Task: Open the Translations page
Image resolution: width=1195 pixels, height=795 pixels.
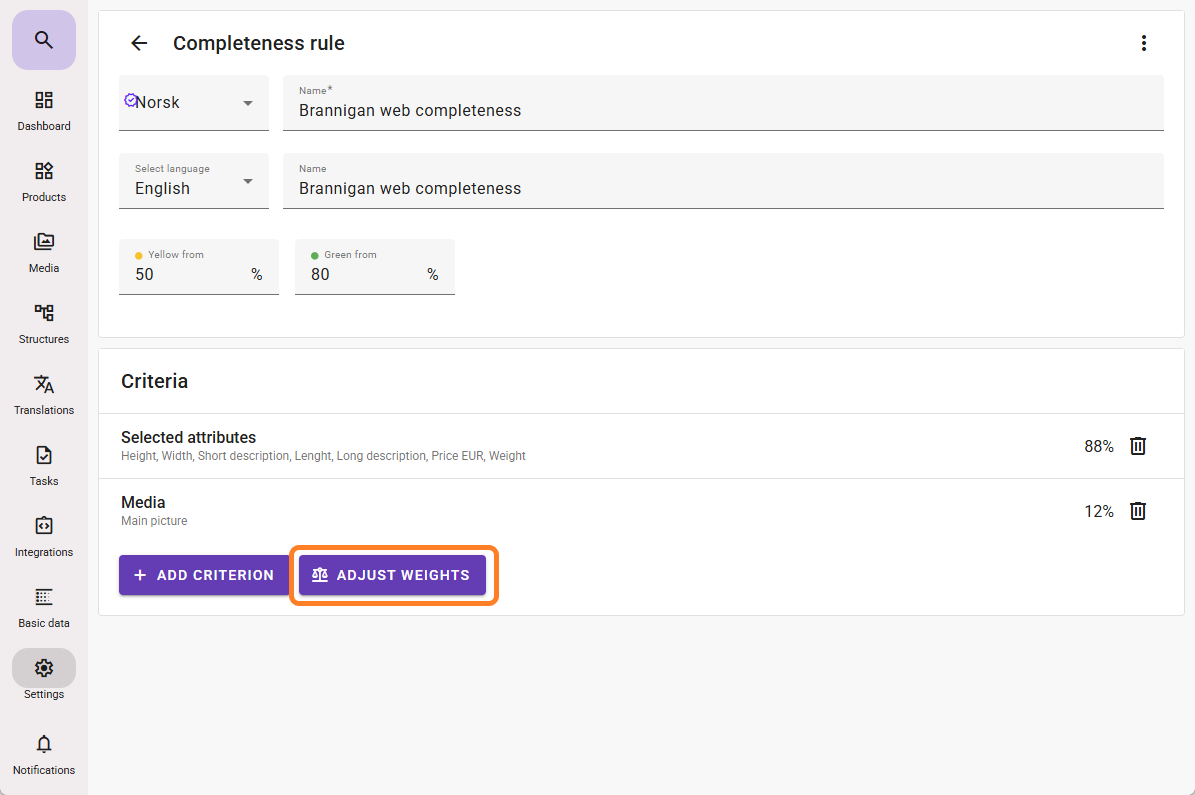Action: click(44, 394)
